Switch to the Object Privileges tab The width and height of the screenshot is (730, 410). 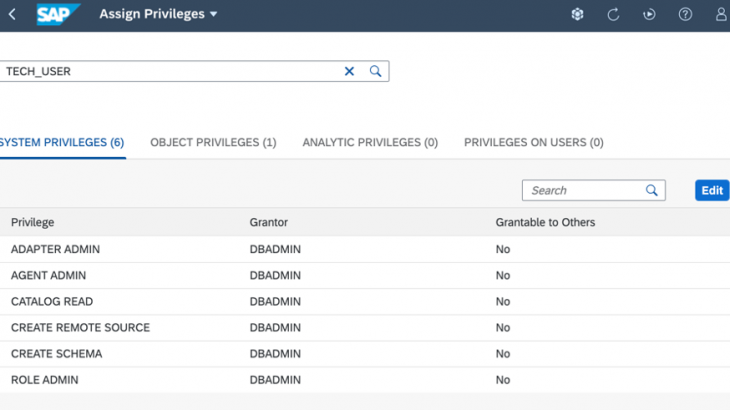213,143
